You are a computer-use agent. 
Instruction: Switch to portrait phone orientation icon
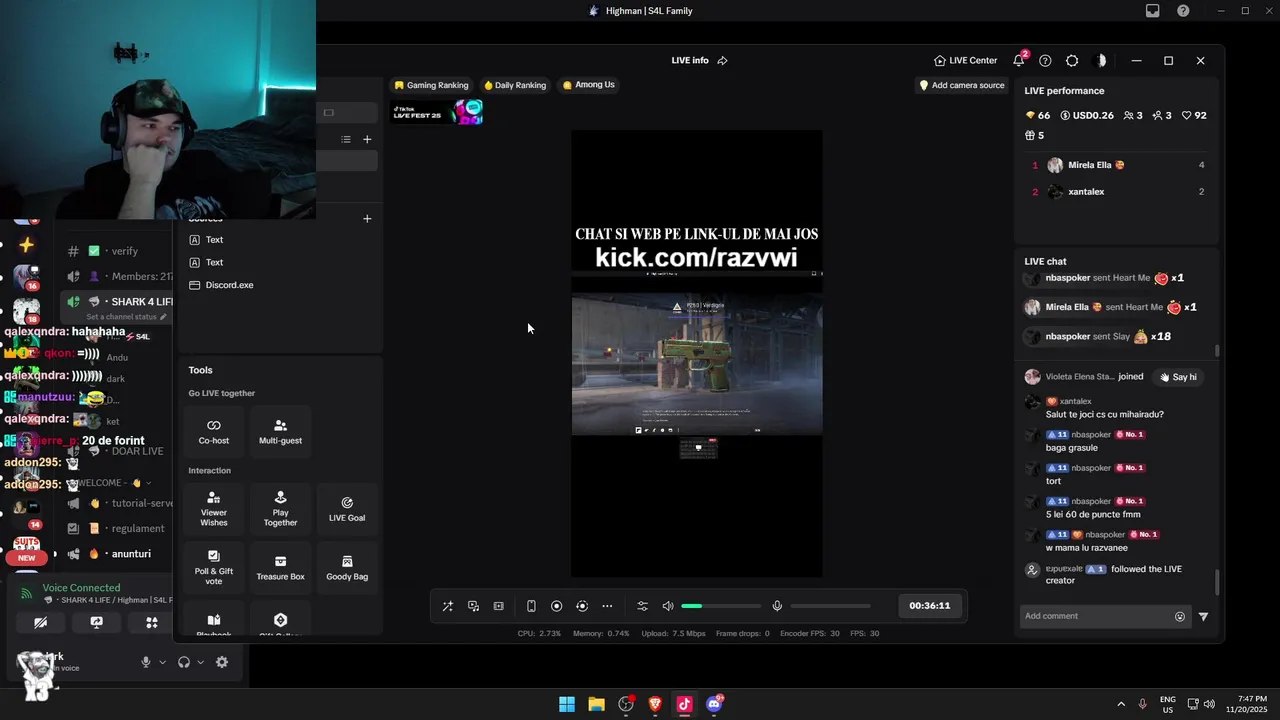pos(531,606)
